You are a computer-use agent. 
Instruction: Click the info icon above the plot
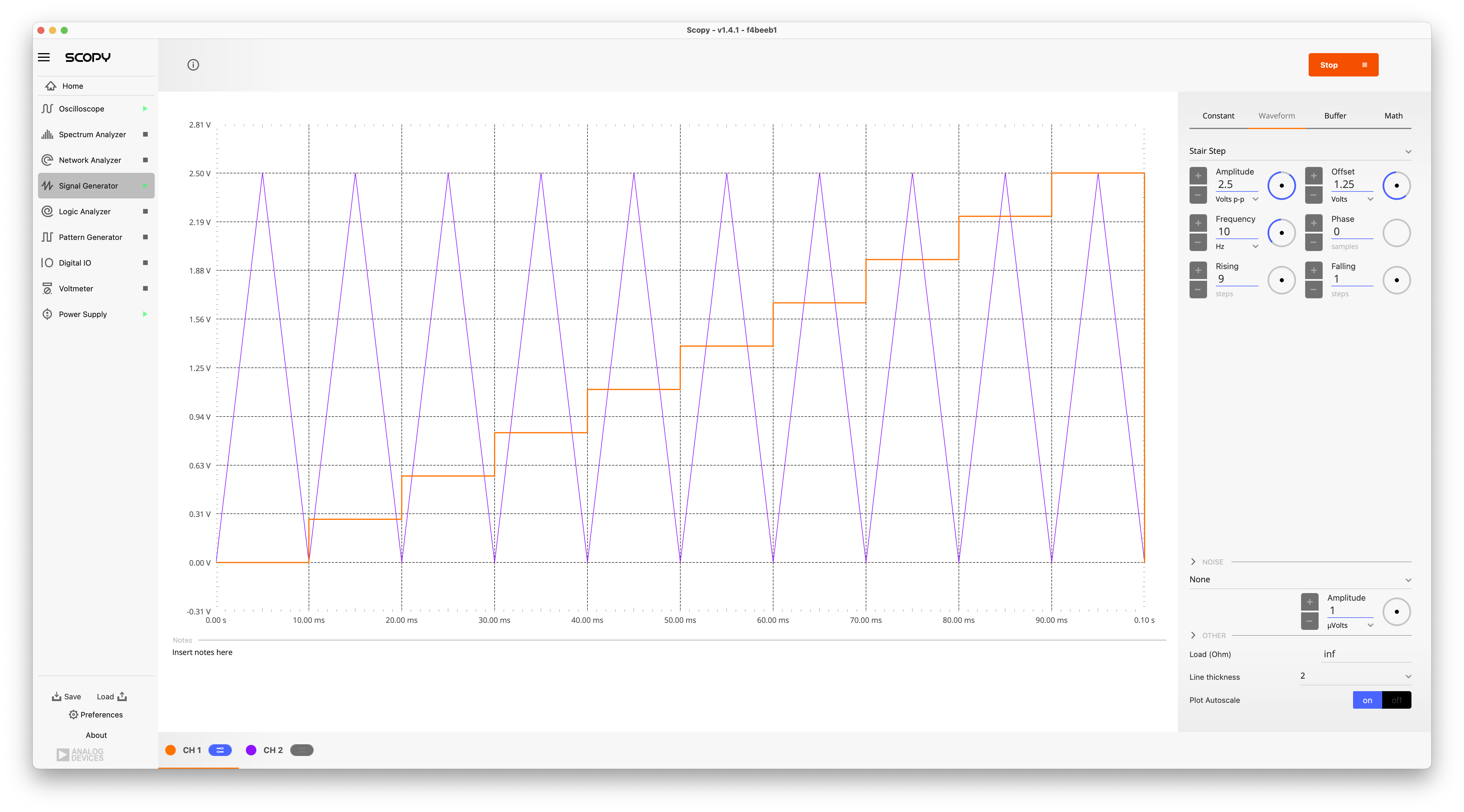pos(193,65)
